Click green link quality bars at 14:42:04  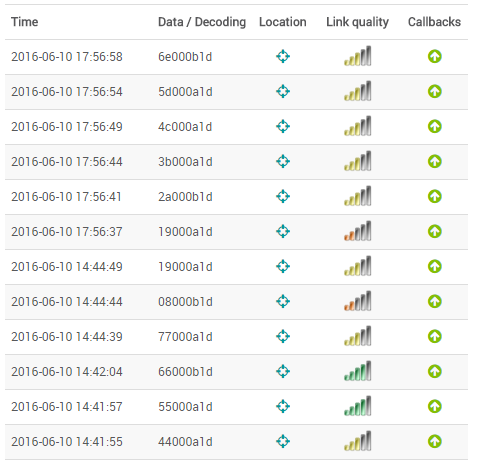click(358, 371)
